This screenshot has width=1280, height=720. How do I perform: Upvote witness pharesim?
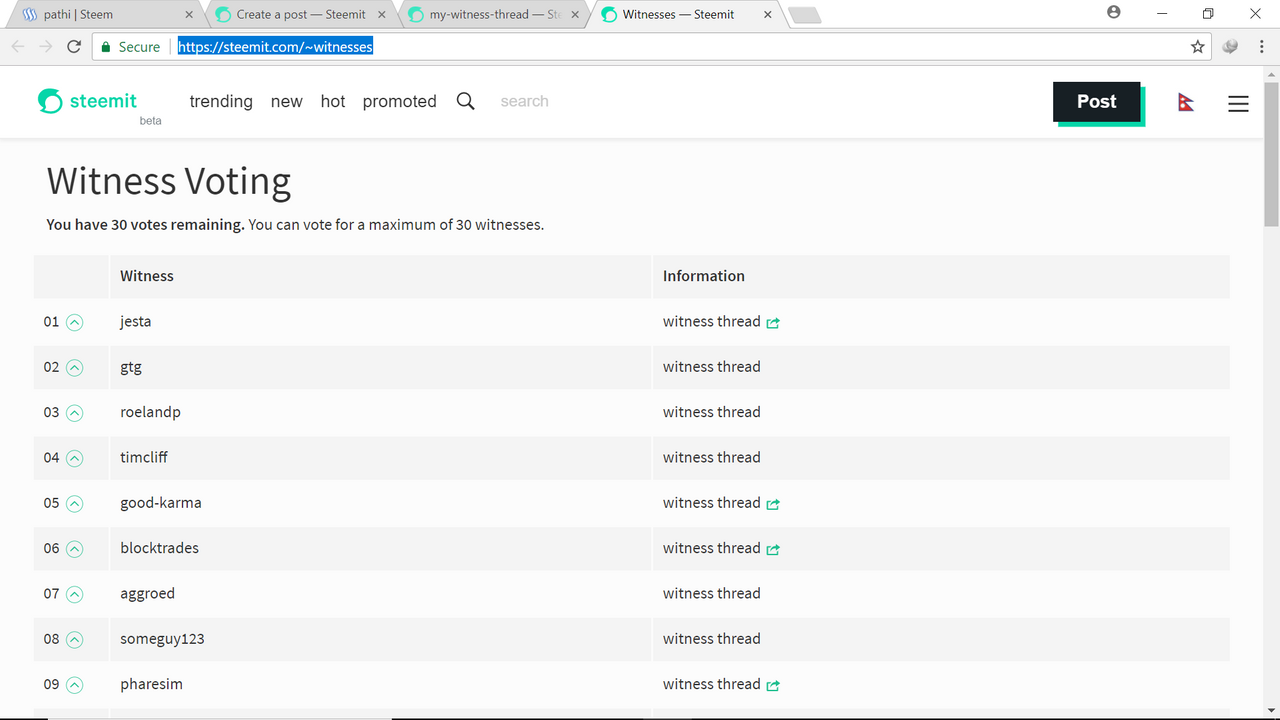pos(74,685)
